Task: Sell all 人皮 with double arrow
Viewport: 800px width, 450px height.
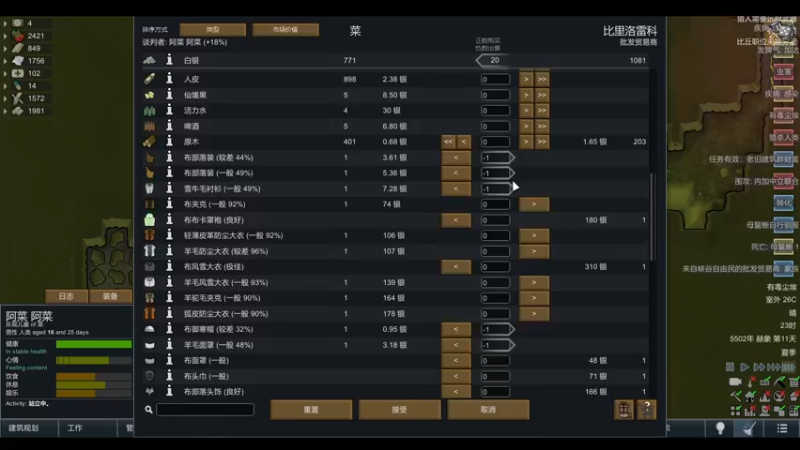Action: [542, 79]
